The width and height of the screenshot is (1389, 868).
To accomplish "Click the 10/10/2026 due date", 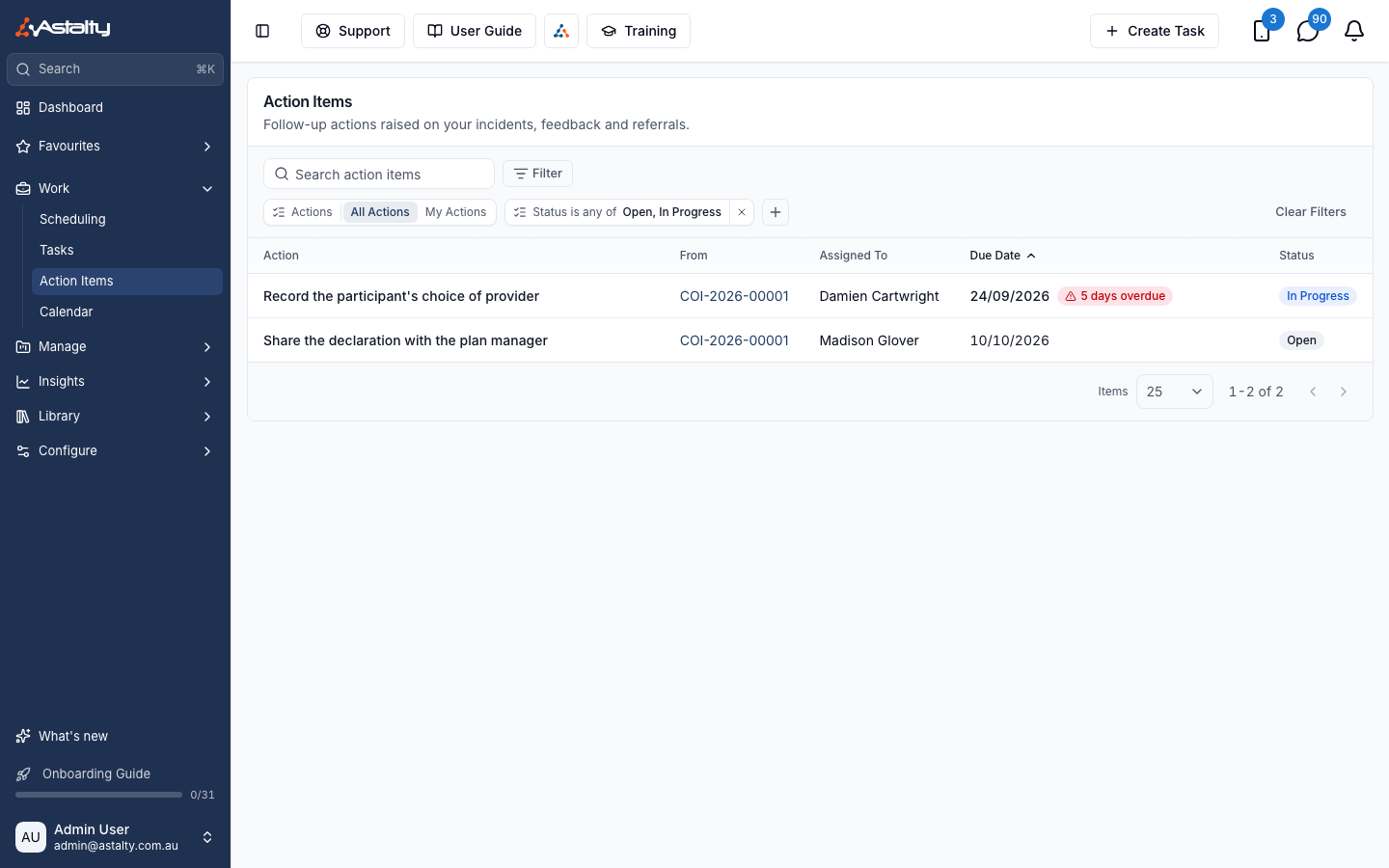I will coord(1009,340).
